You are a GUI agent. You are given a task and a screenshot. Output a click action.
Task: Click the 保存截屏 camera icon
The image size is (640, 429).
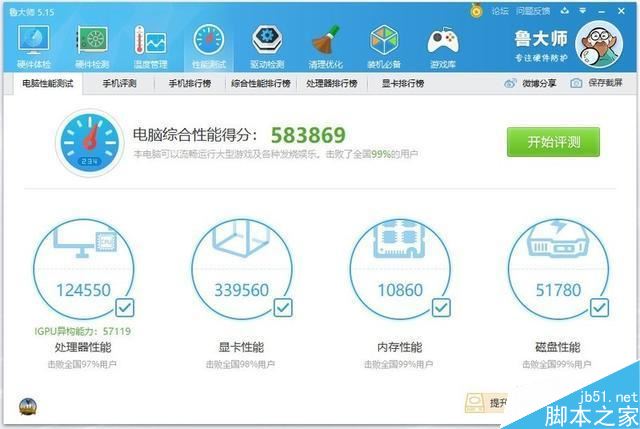coord(576,83)
